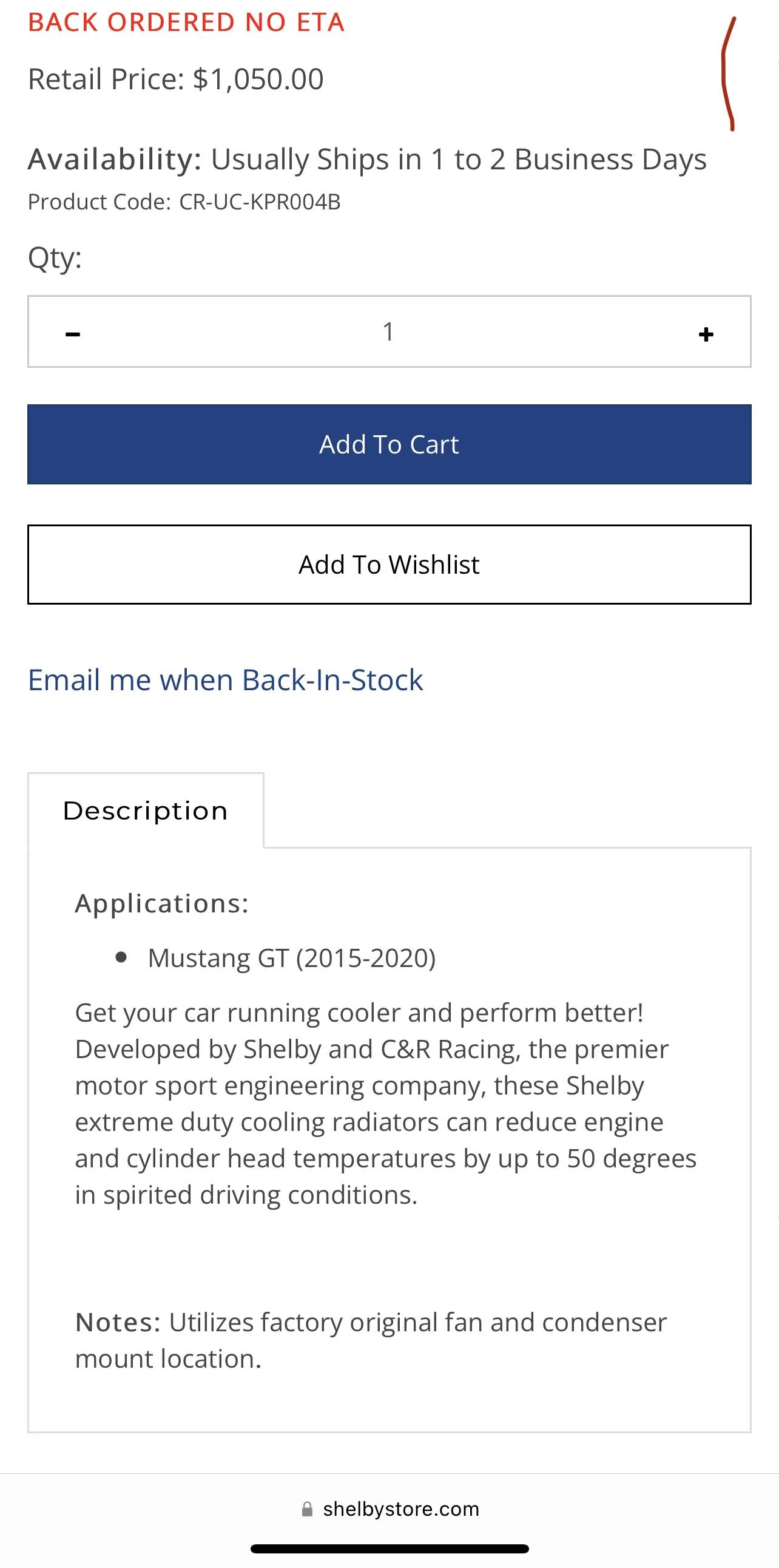
Task: Click the BACK ORDERED NO ETA notice
Action: click(x=186, y=22)
